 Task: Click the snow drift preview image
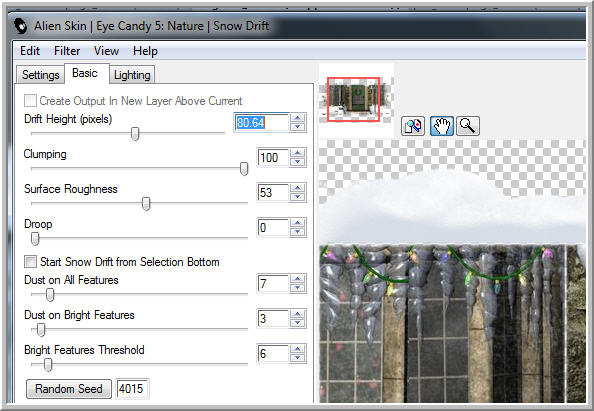point(452,271)
